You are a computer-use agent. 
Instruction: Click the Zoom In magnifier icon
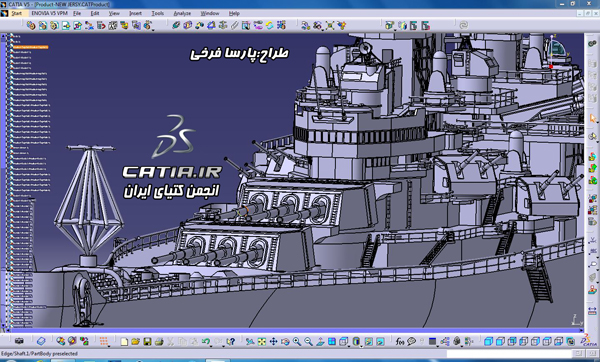pyautogui.click(x=297, y=341)
